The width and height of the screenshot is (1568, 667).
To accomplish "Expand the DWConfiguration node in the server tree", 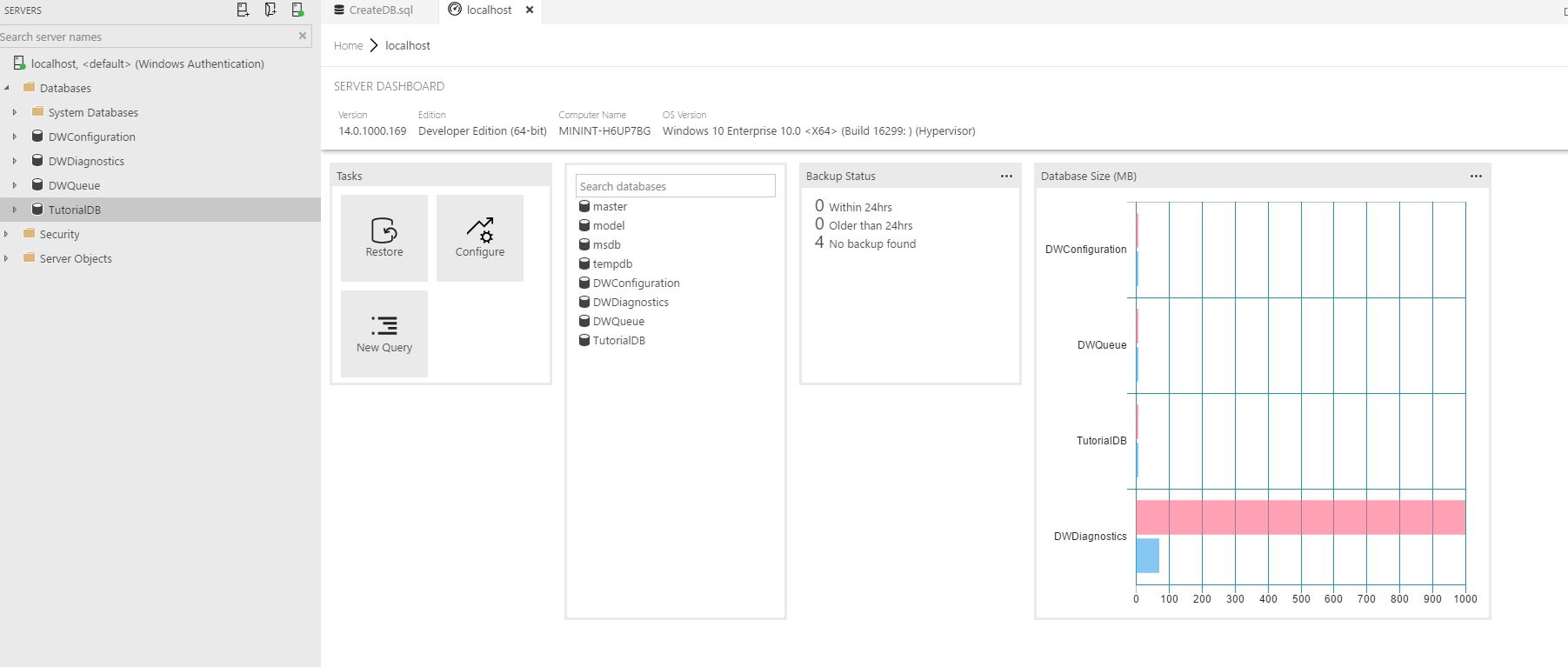I will coord(15,137).
